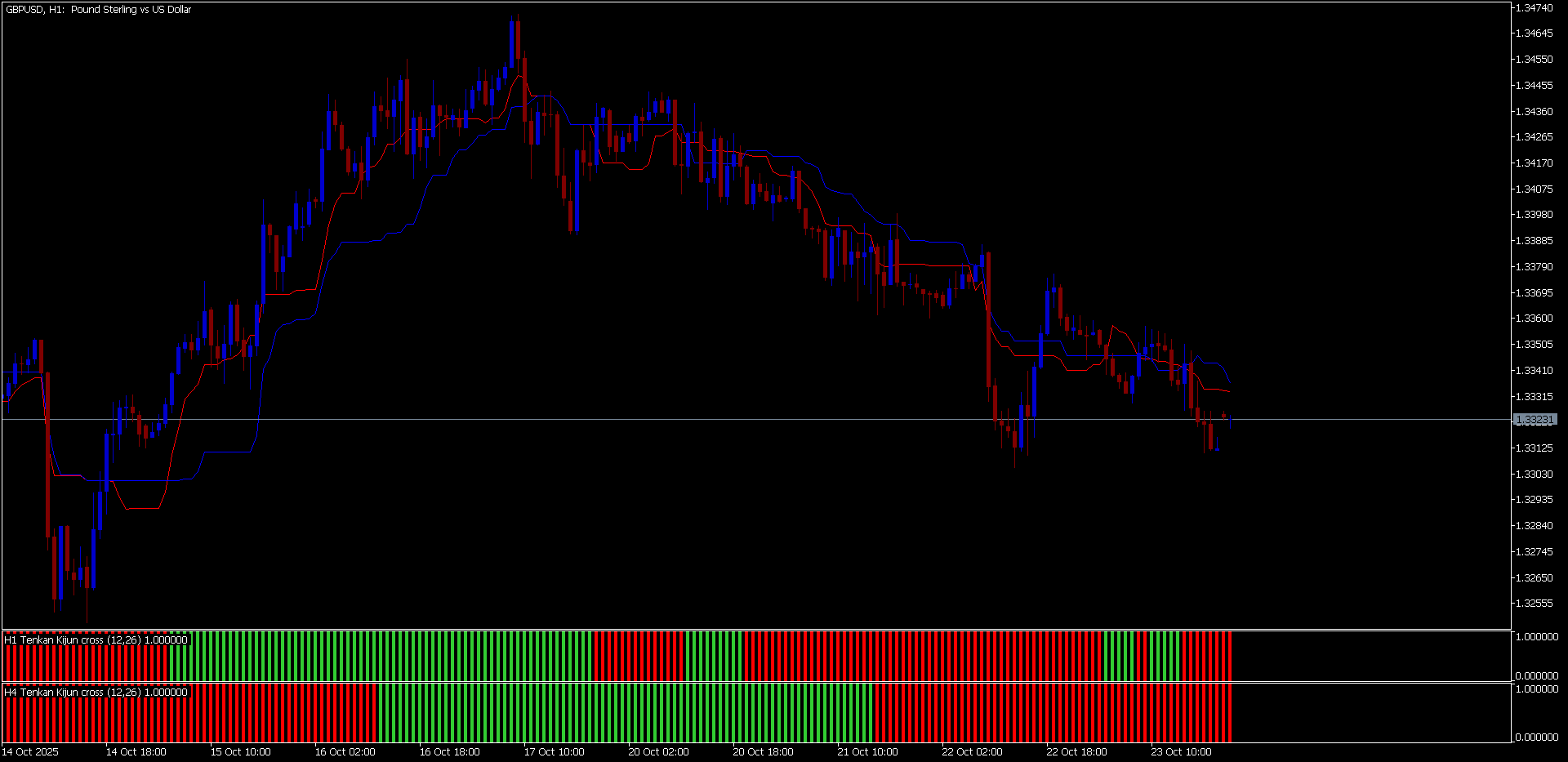This screenshot has width=1568, height=762.
Task: Pick the 22 Oct 18:00 time axis label
Action: 1077,752
